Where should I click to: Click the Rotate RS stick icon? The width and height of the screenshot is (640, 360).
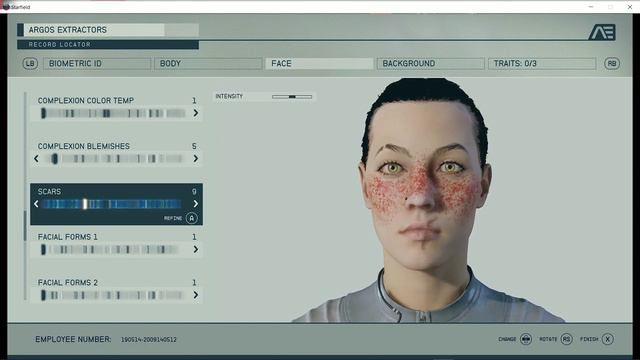pyautogui.click(x=566, y=339)
